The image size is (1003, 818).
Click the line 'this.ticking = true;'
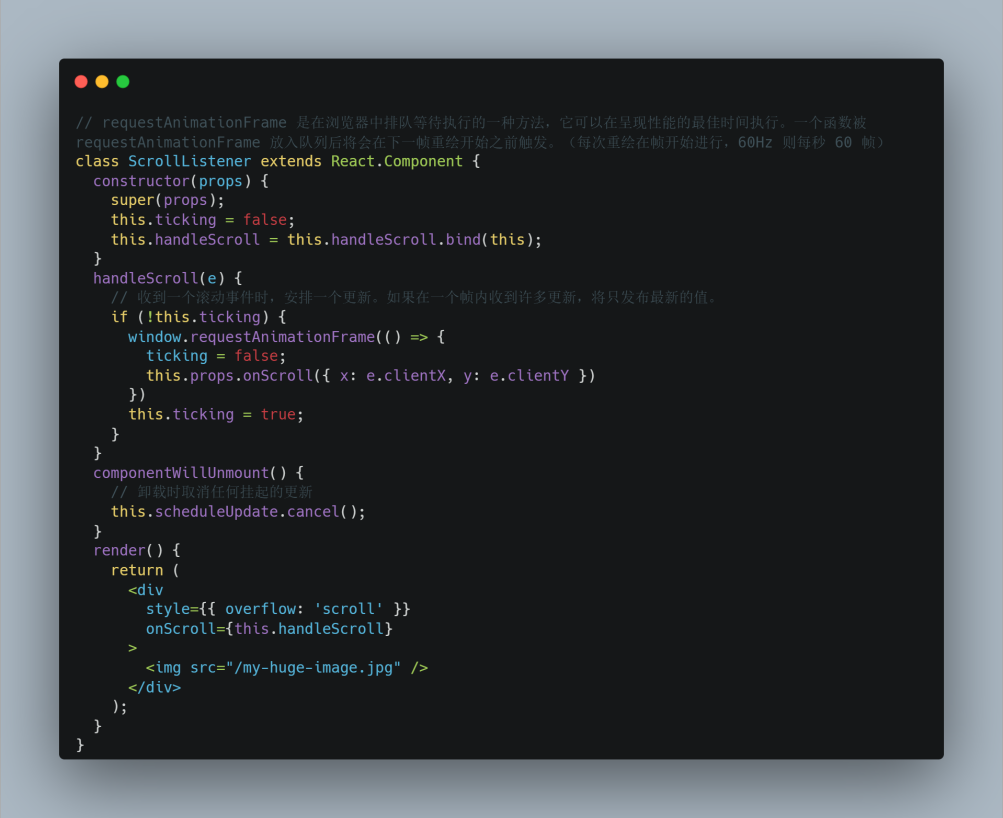coord(216,414)
